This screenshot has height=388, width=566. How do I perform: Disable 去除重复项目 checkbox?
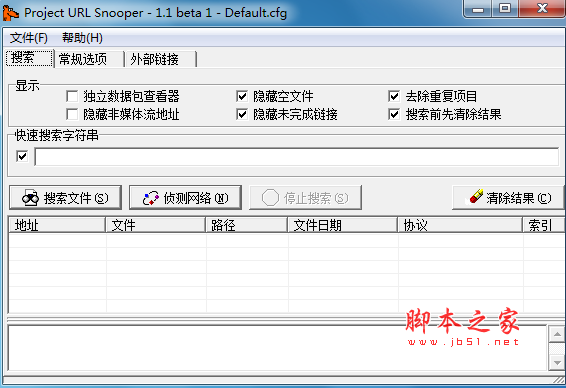394,96
